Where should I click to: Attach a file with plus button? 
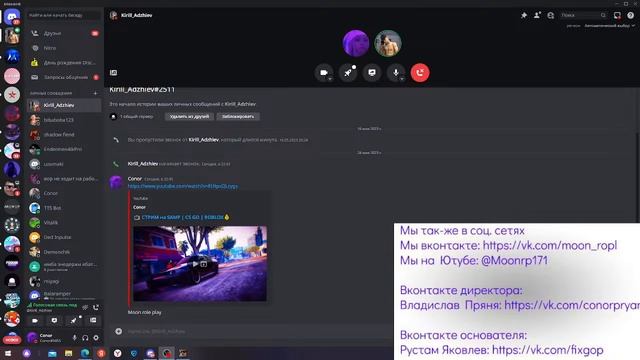(x=118, y=331)
